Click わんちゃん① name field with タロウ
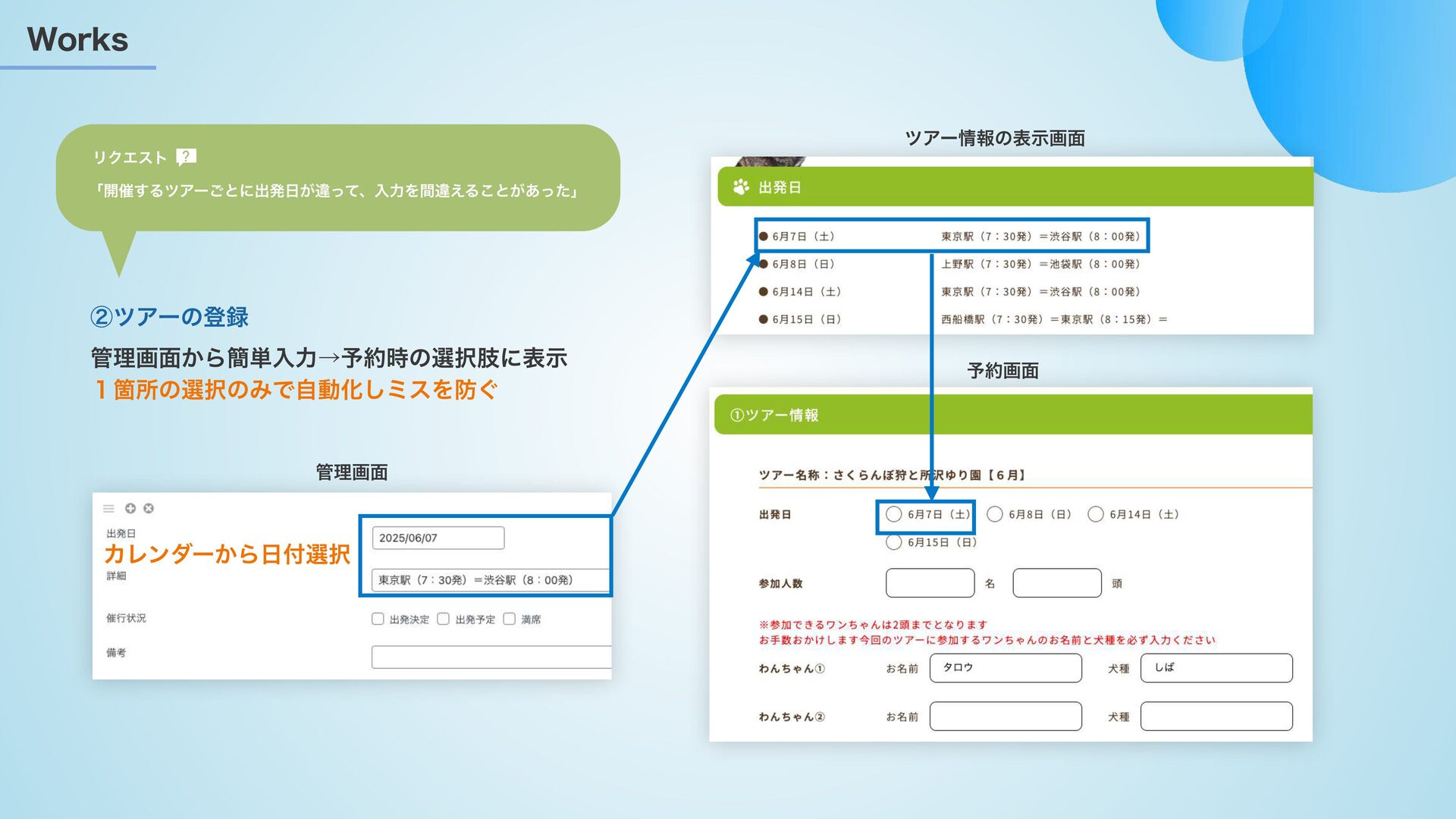 pyautogui.click(x=1006, y=668)
